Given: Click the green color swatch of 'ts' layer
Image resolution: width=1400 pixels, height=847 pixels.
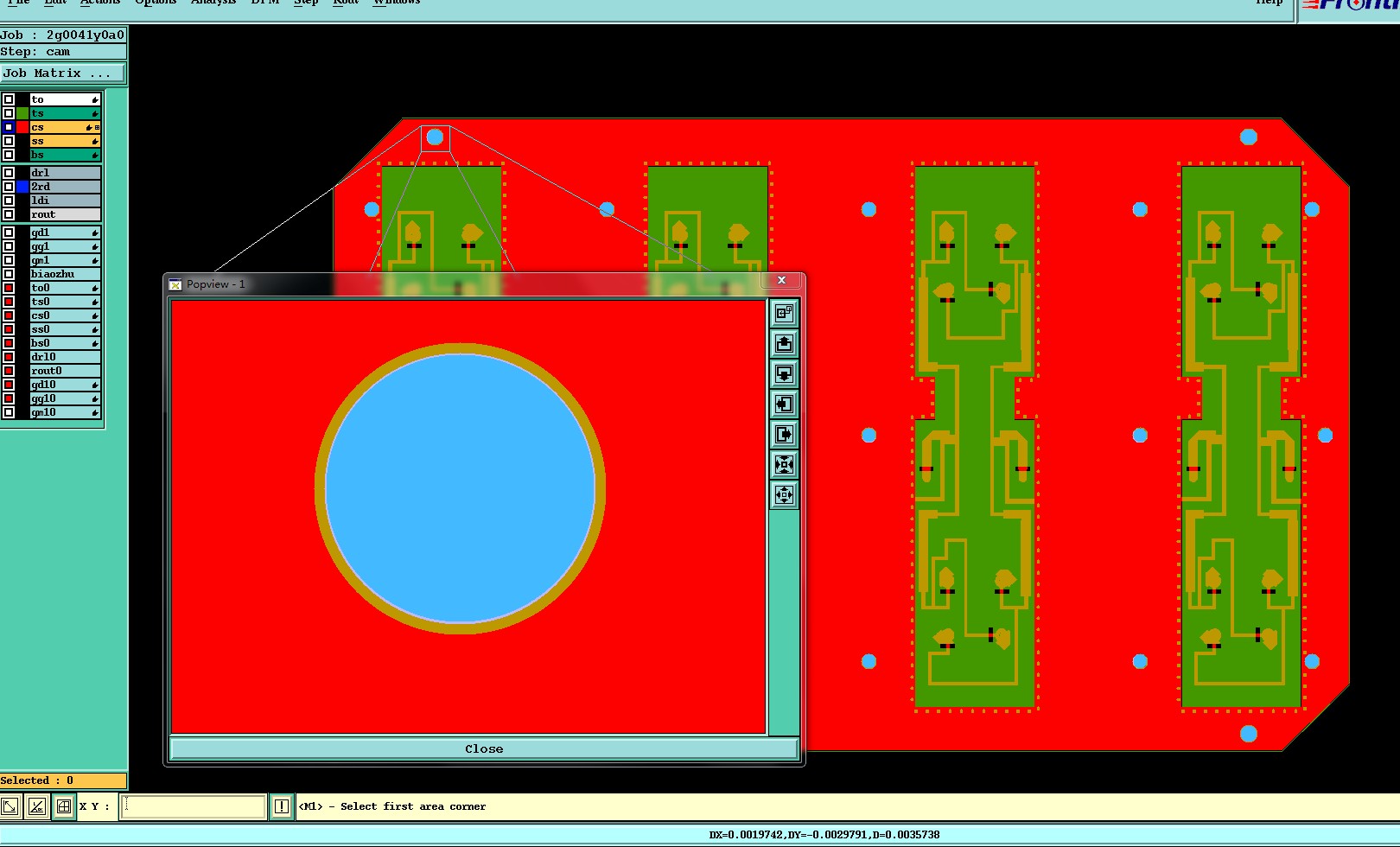Looking at the screenshot, I should tap(22, 113).
